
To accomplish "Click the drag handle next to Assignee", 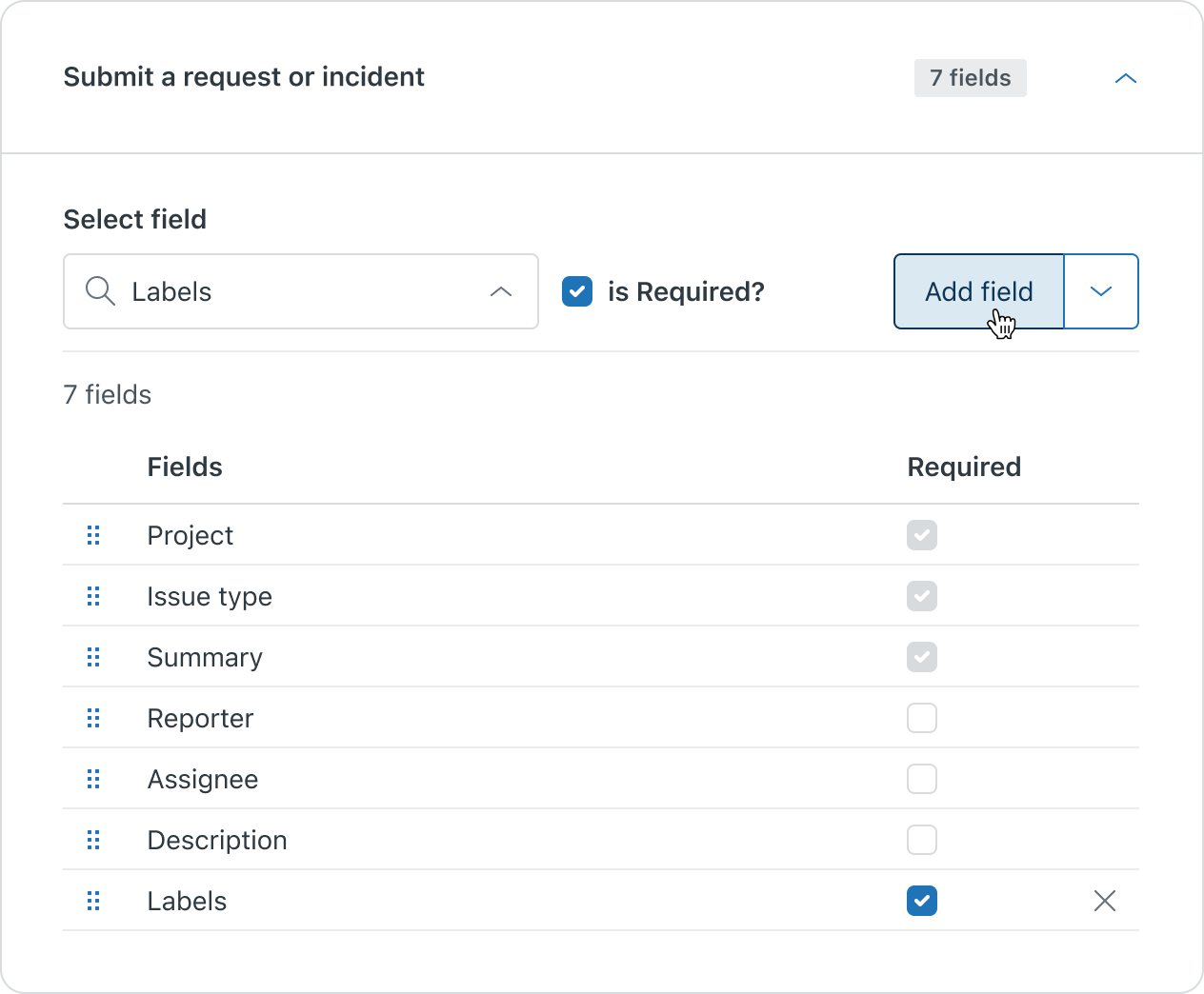I will pyautogui.click(x=93, y=779).
